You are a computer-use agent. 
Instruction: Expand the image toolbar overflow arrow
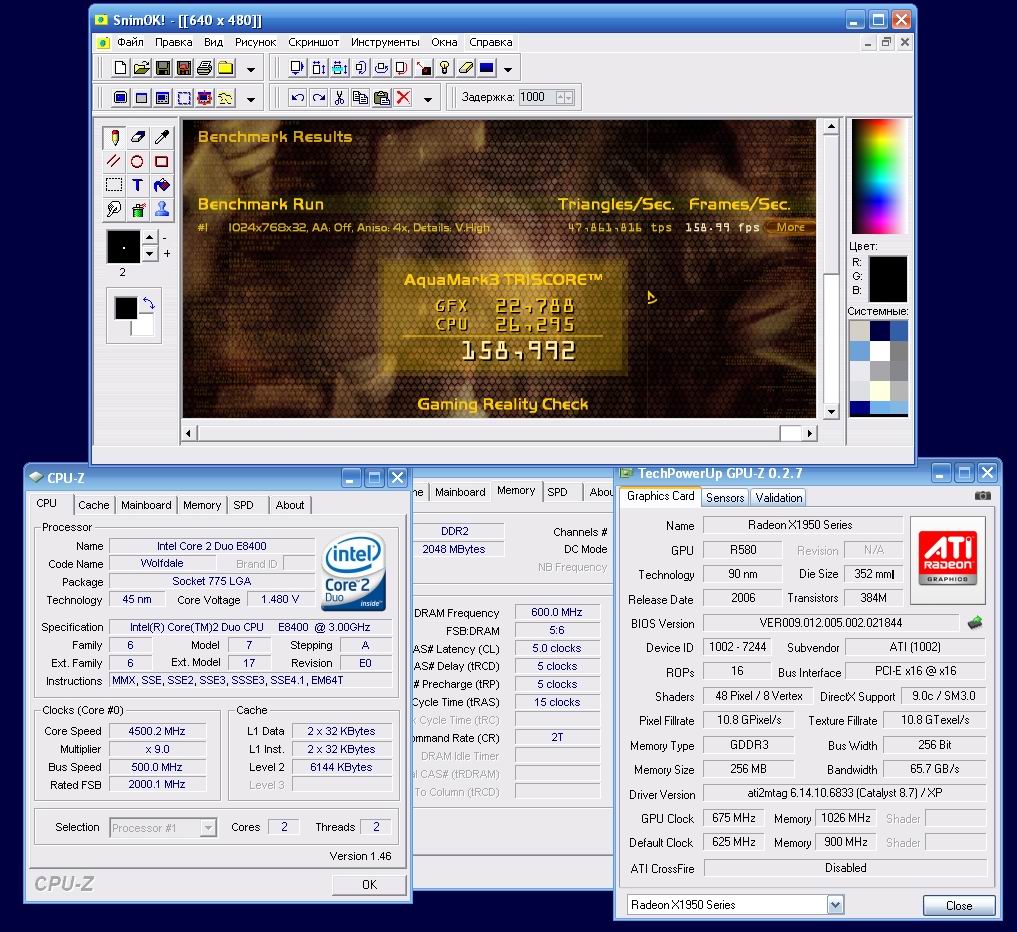coord(508,69)
